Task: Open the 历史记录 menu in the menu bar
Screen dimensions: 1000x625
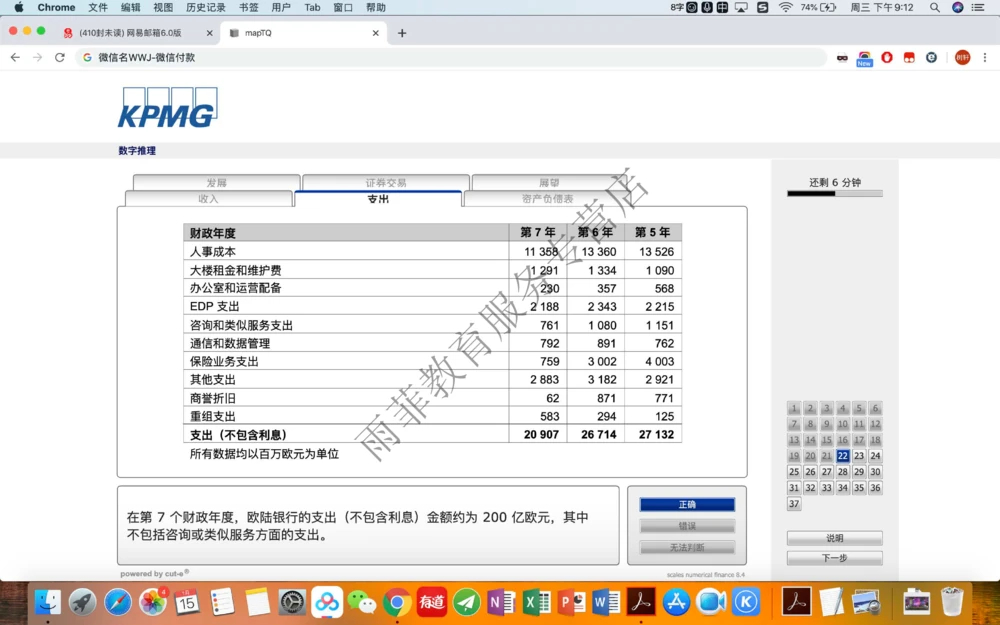Action: click(205, 7)
